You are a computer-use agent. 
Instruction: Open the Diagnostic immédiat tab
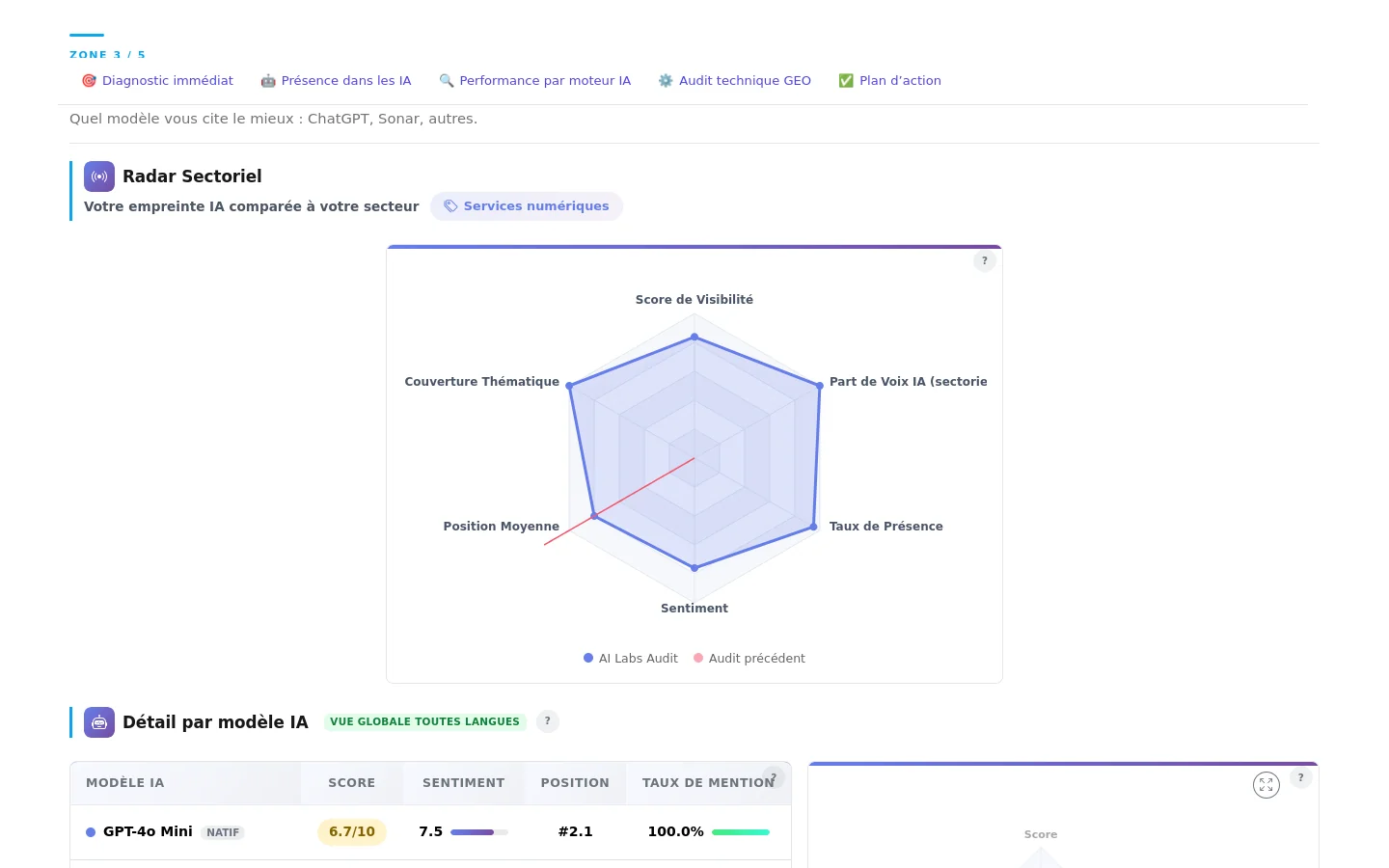click(x=157, y=81)
